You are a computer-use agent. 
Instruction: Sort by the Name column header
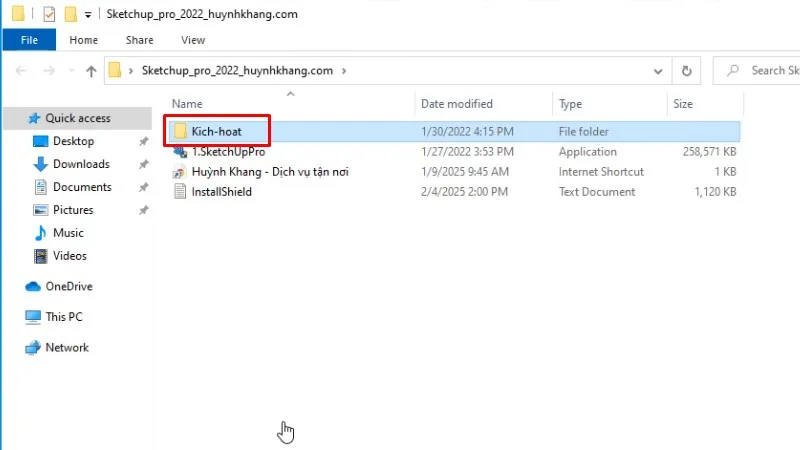pyautogui.click(x=187, y=104)
